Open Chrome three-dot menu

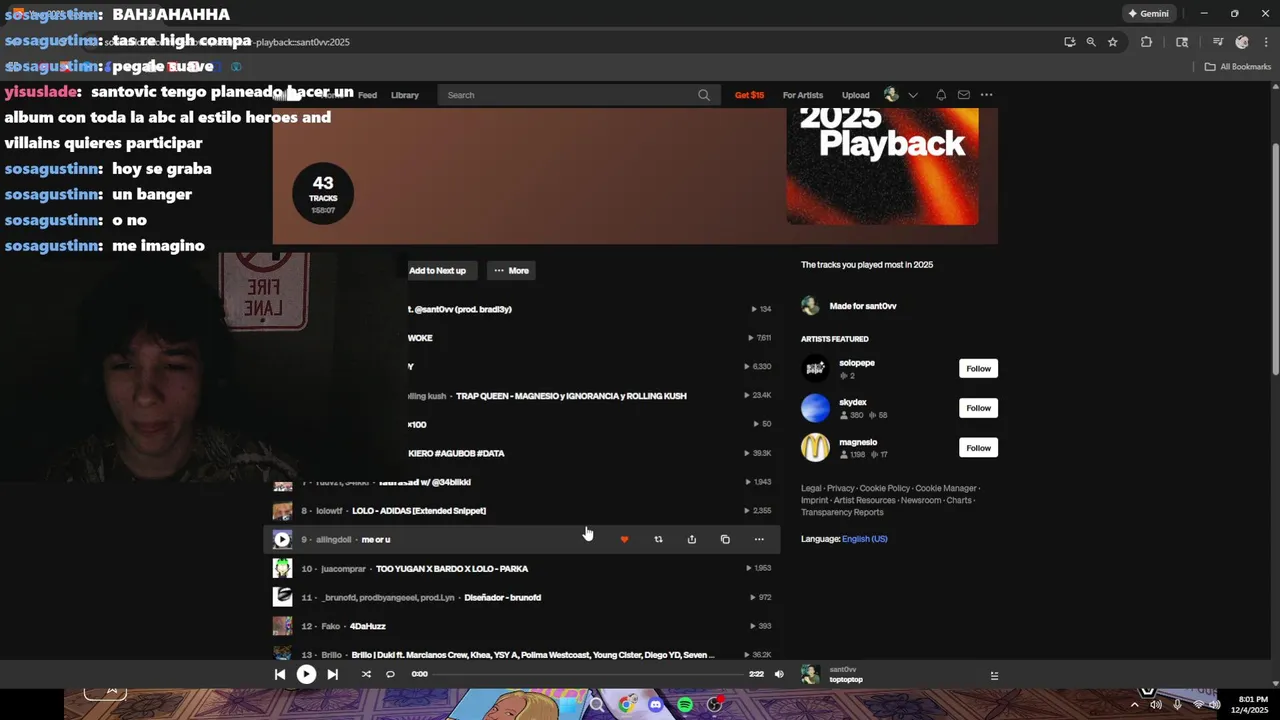click(x=1266, y=42)
